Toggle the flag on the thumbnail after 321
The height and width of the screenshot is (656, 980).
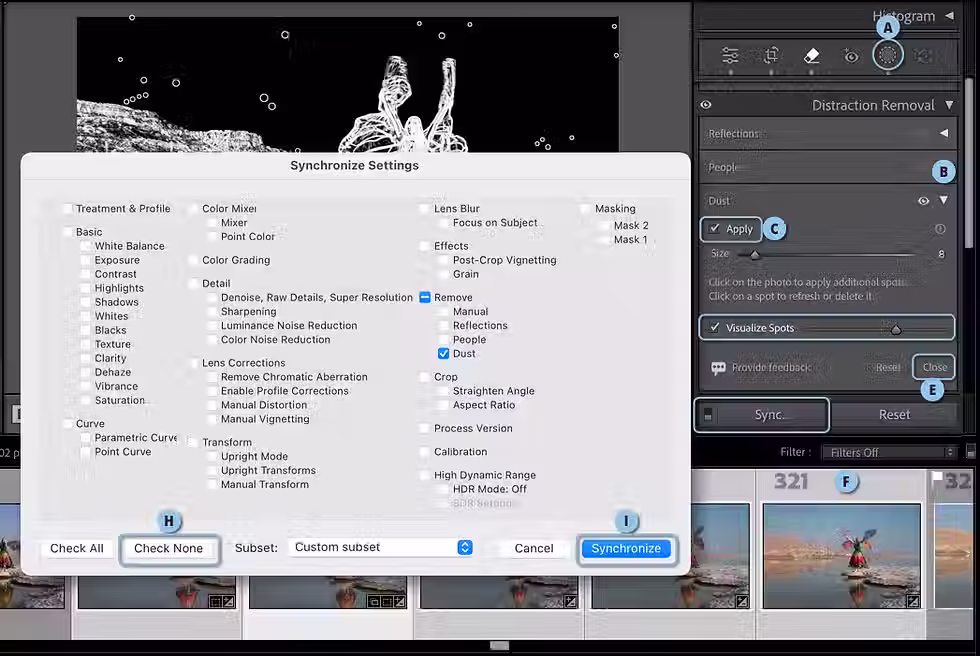937,477
